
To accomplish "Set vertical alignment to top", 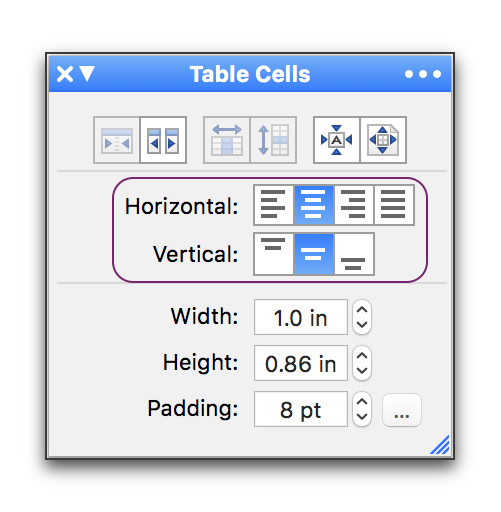I will (274, 254).
